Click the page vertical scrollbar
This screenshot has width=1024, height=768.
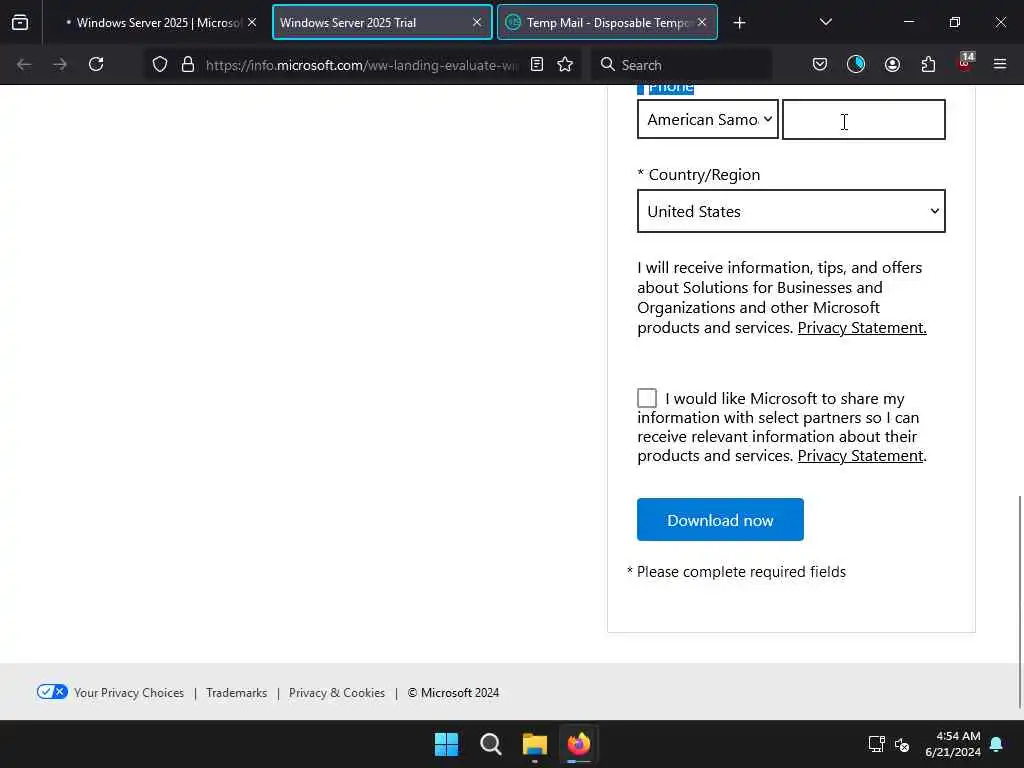pos(1019,601)
